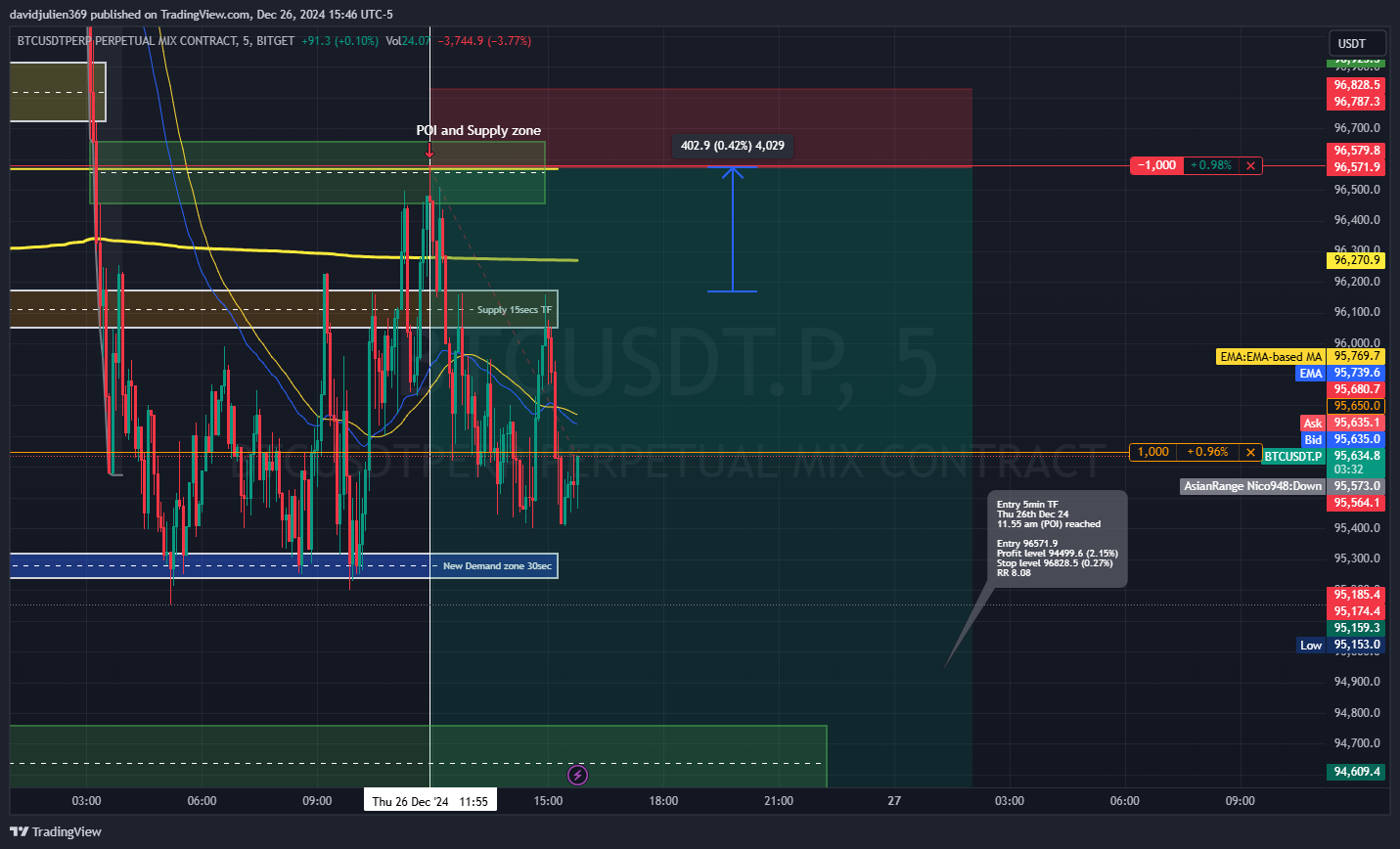This screenshot has width=1400, height=849.
Task: Close the red -1,000 order line
Action: 1250,166
